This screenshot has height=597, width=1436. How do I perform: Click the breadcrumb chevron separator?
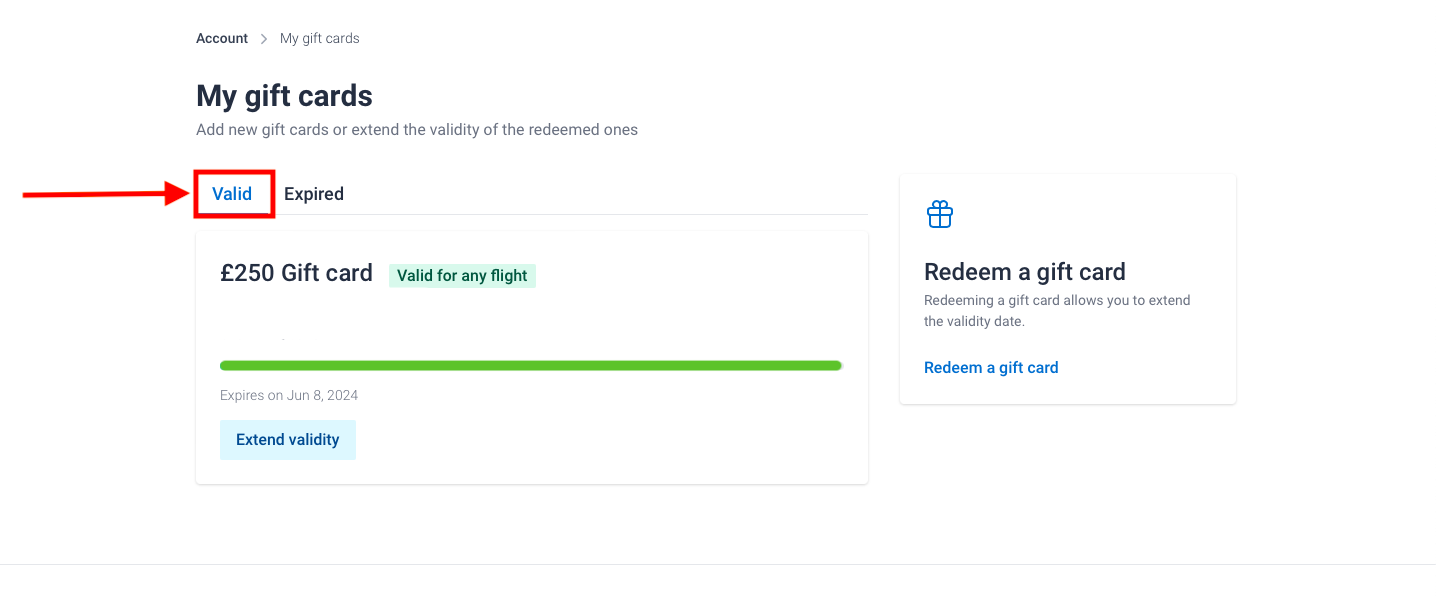[x=264, y=39]
